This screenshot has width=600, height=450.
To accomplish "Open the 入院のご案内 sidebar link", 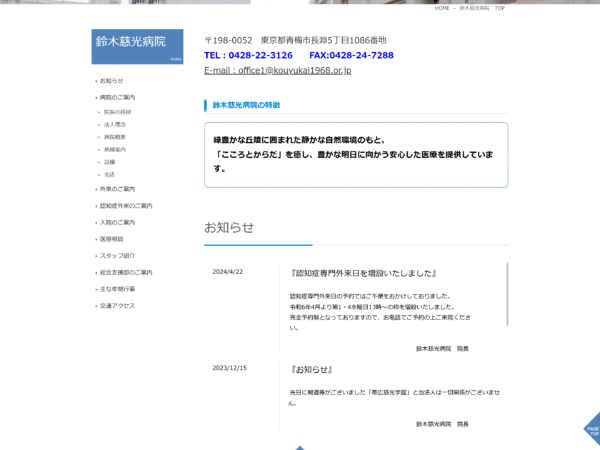I will [x=117, y=222].
